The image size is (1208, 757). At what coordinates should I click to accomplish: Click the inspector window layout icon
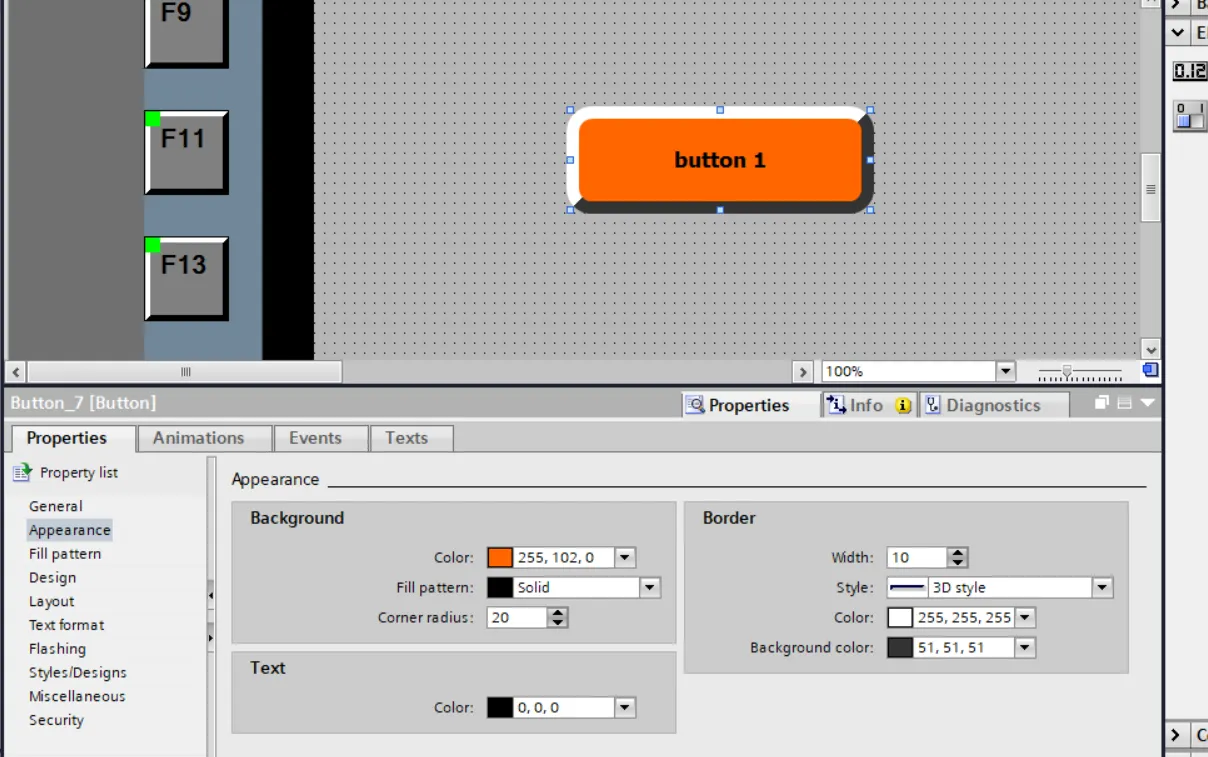1124,403
